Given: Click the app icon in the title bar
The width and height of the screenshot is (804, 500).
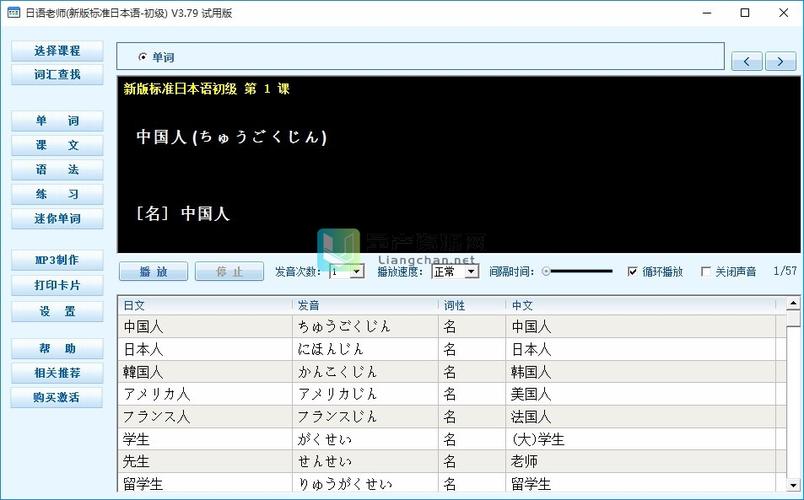Looking at the screenshot, I should [x=14, y=13].
